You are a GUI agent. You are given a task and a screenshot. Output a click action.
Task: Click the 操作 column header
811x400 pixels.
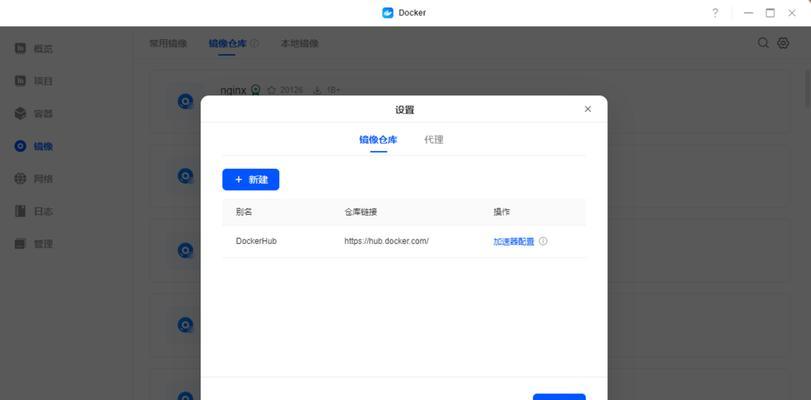tap(502, 212)
